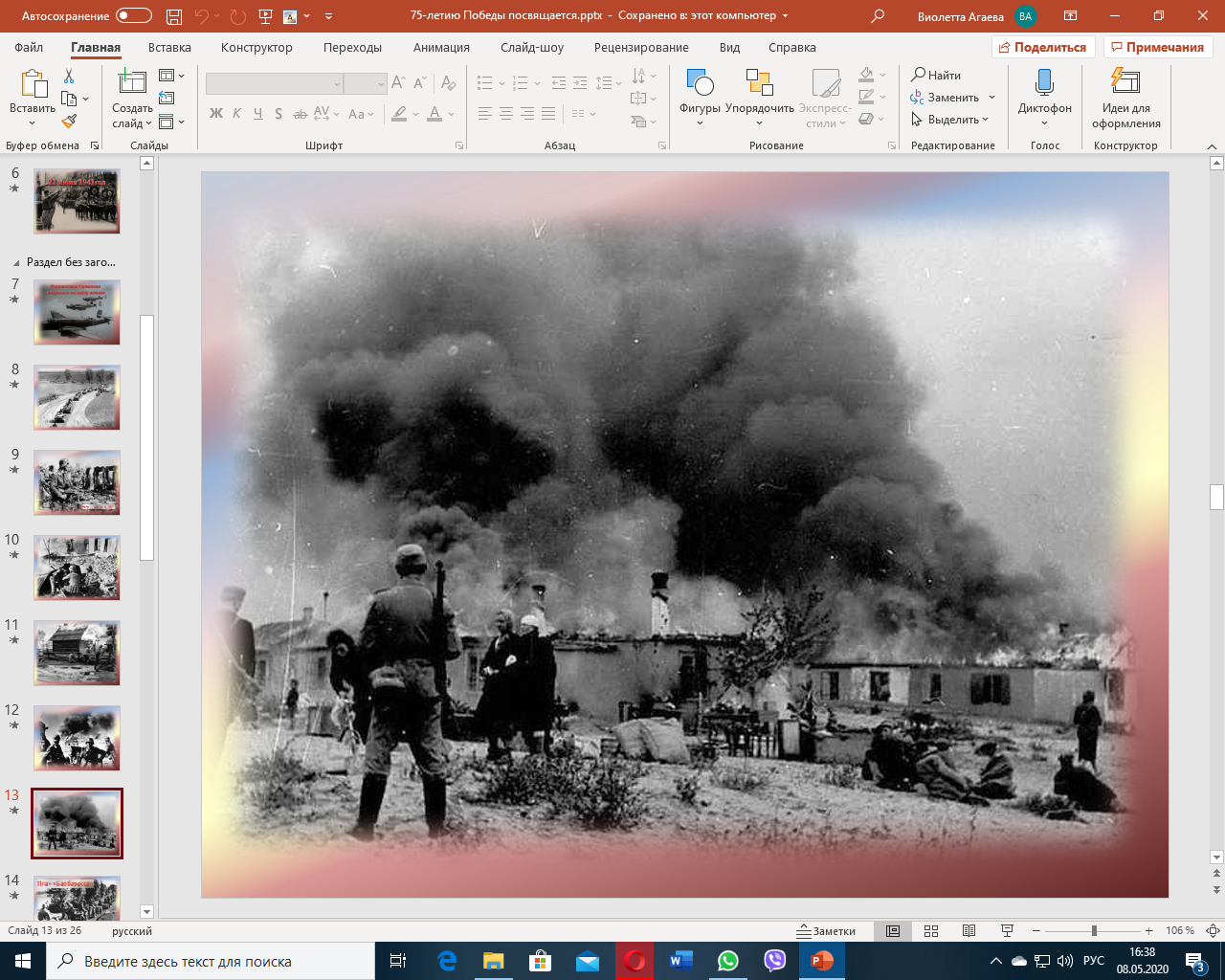
Task: Switch to Slide Sorter view
Action: 931,931
